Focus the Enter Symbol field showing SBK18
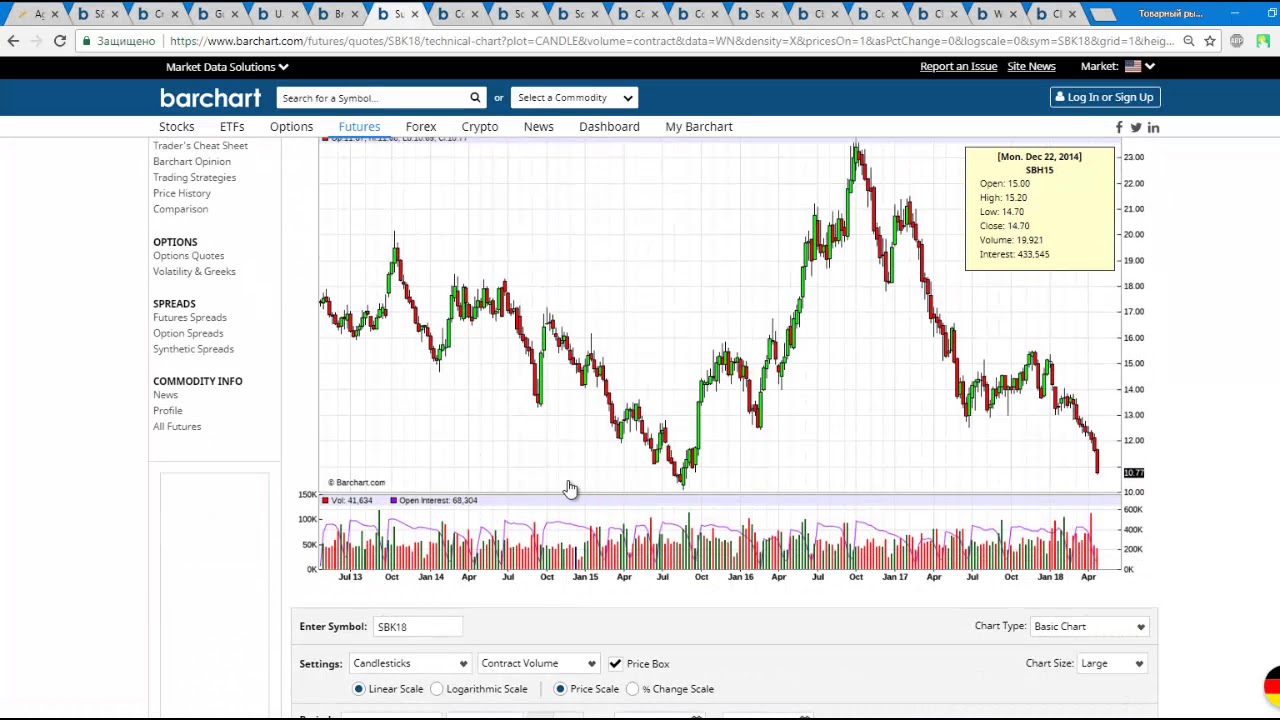 417,627
